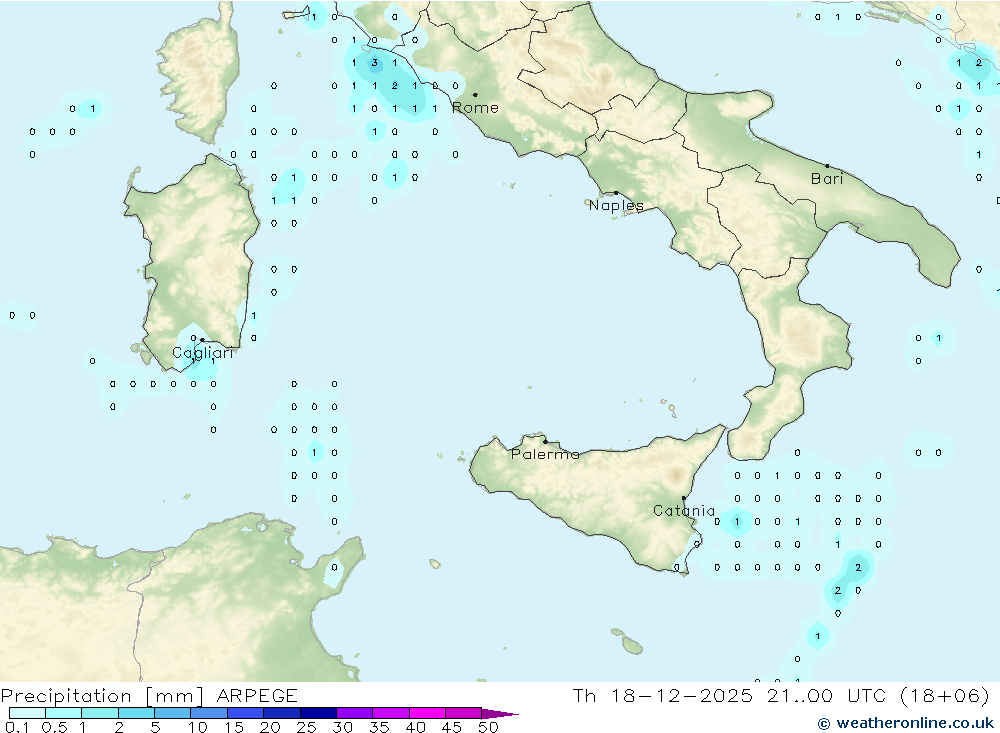Viewport: 1000px width, 733px height.
Task: Select the 1–2 mm legend color
Action: click(x=99, y=713)
